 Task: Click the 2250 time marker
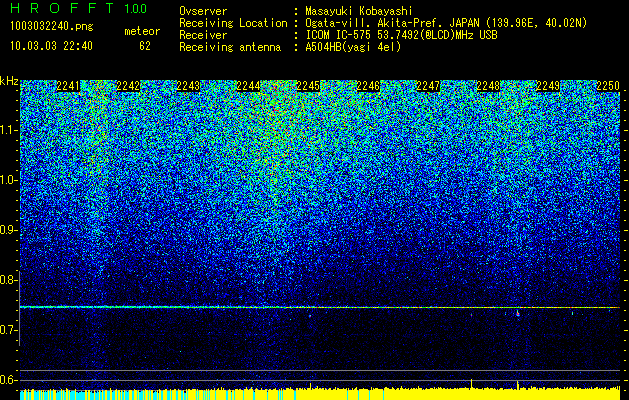pos(608,86)
